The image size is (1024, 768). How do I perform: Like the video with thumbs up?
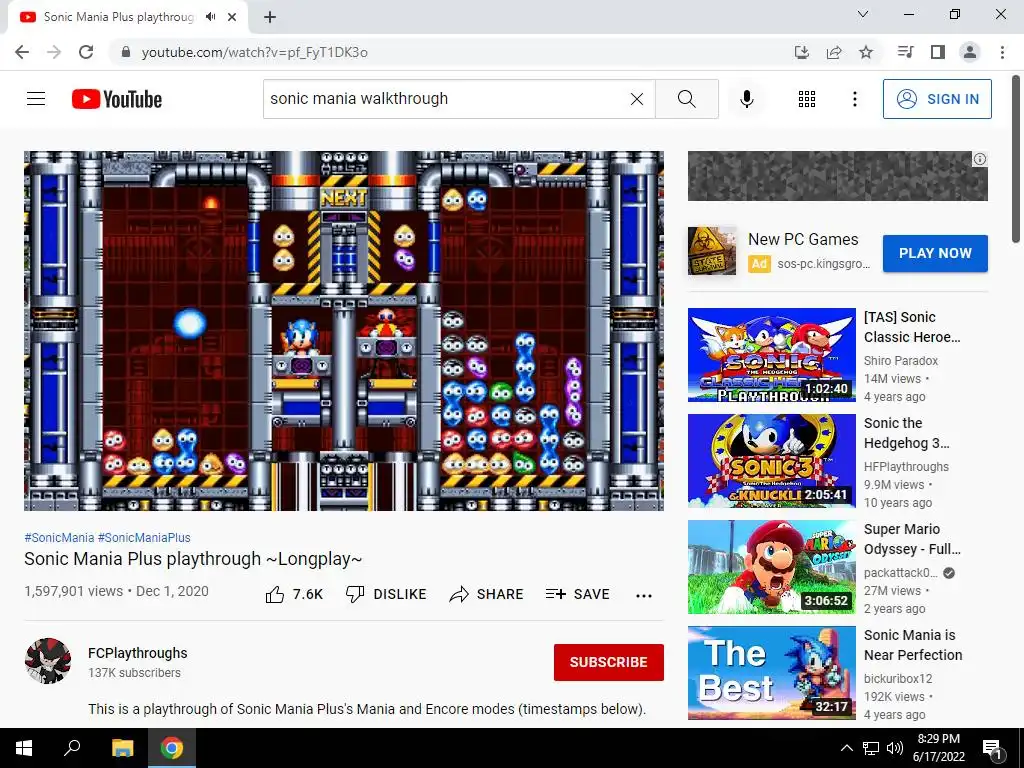click(x=294, y=594)
